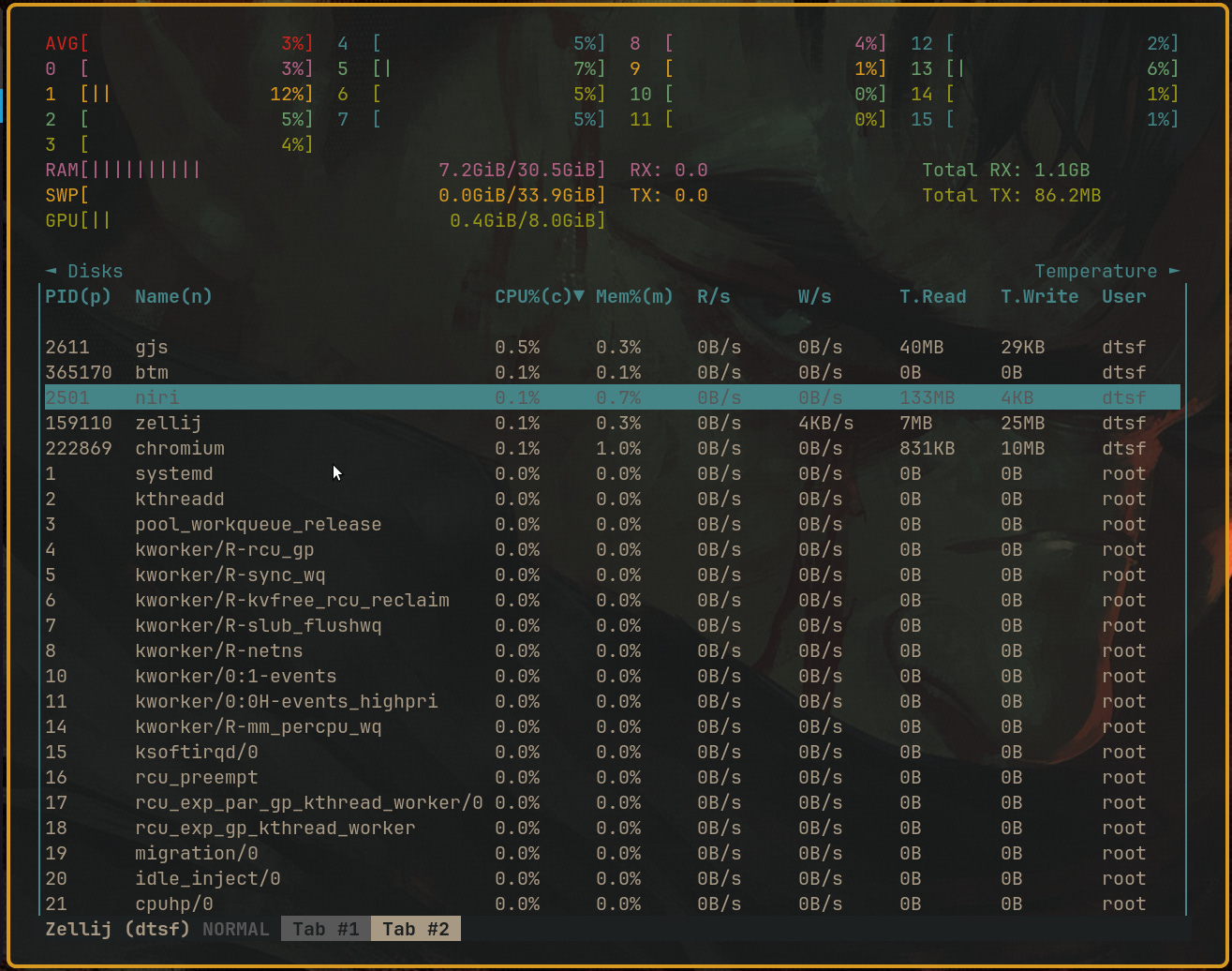
Task: Select the ksoftirqd/0 process row
Action: [x=613, y=753]
